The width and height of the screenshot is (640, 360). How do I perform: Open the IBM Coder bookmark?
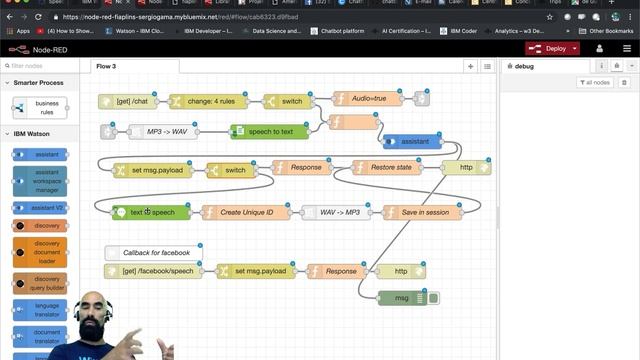(x=458, y=31)
